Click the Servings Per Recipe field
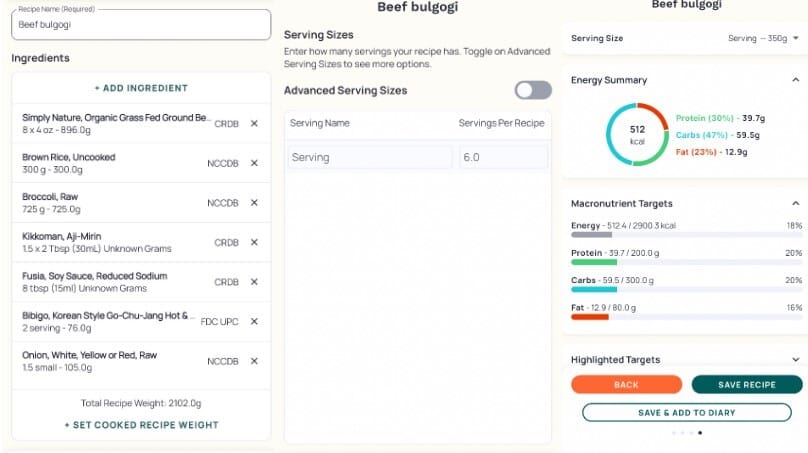 tap(503, 157)
